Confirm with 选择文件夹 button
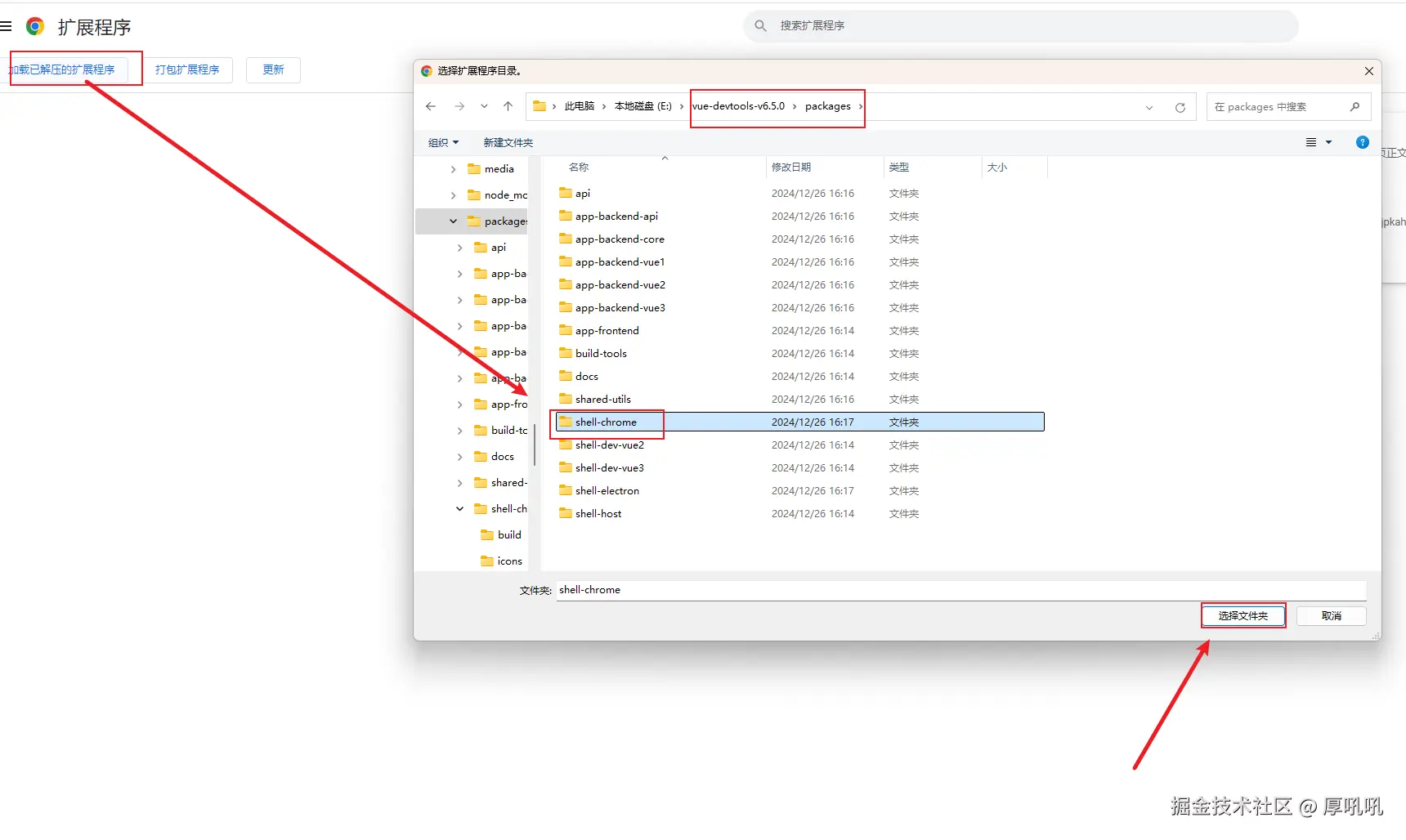The image size is (1406, 840). (1243, 615)
